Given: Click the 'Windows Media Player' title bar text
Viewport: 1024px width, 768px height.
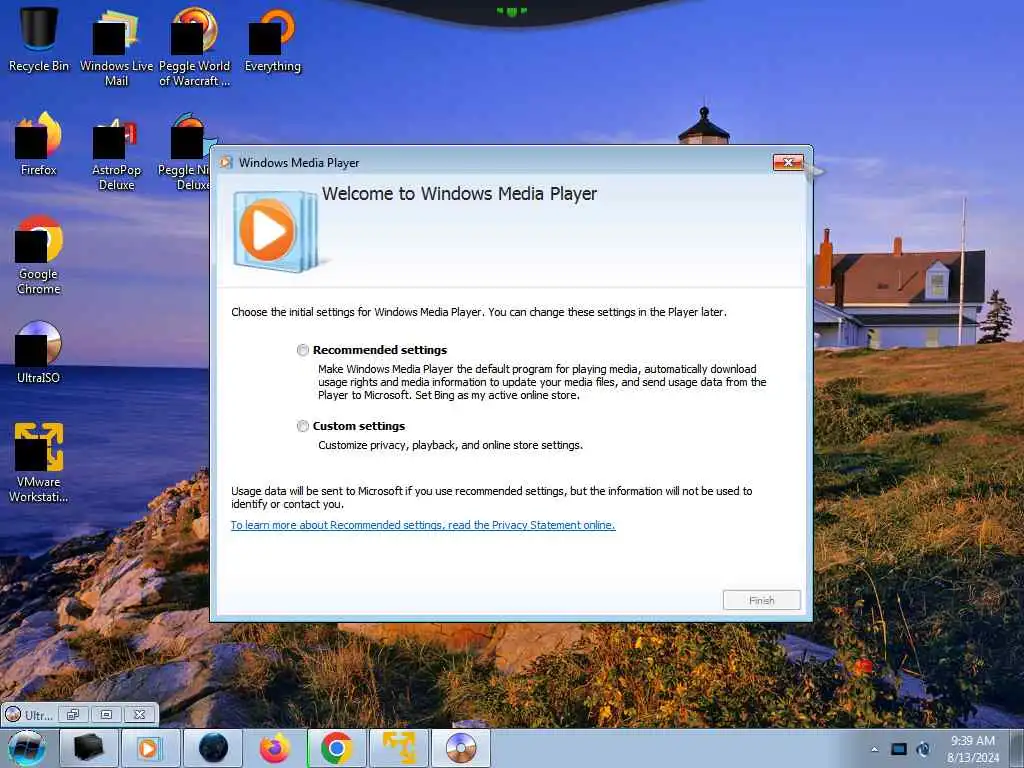Looking at the screenshot, I should 298,163.
